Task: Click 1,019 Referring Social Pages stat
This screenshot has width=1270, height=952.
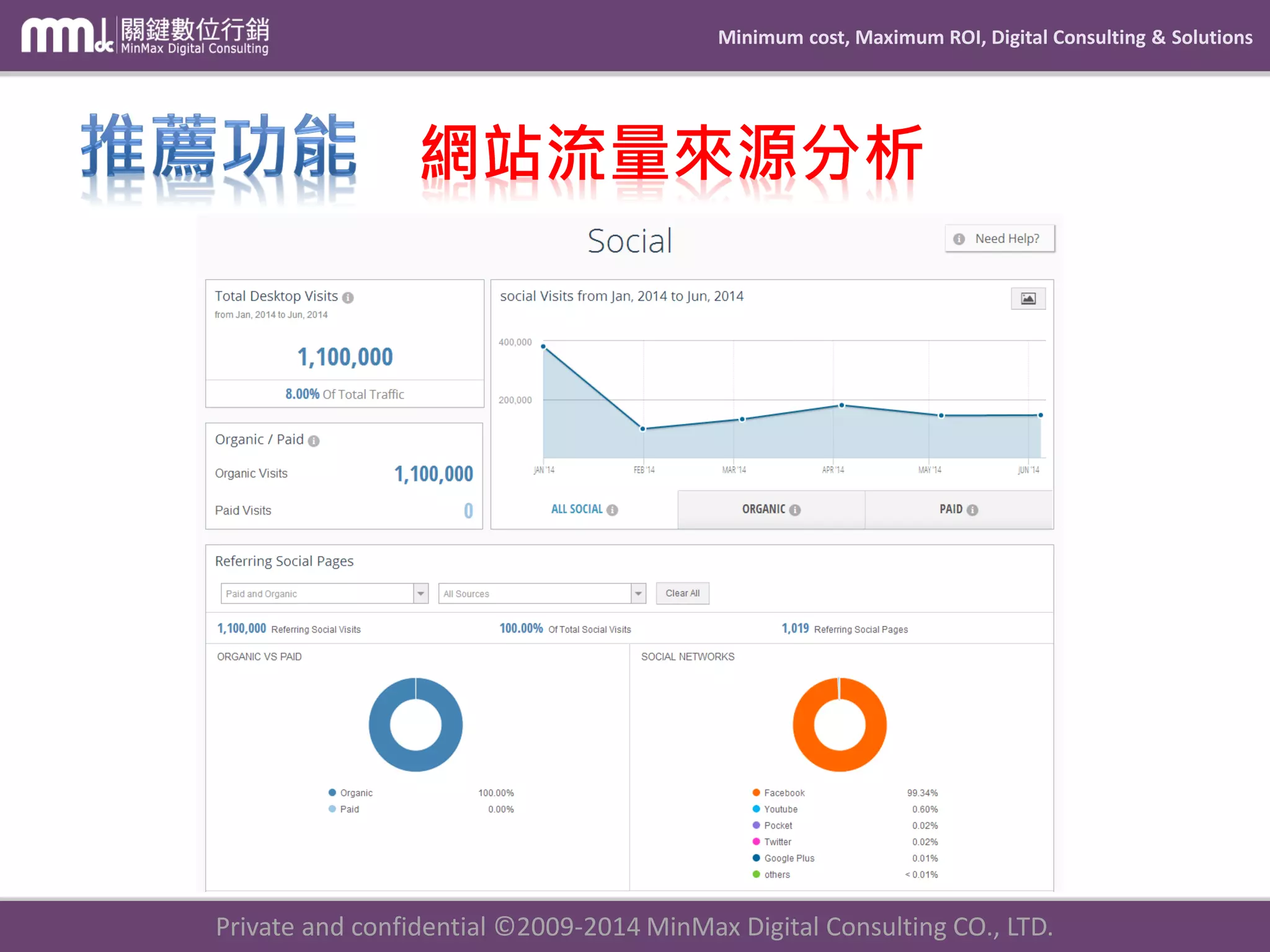Action: (x=844, y=628)
